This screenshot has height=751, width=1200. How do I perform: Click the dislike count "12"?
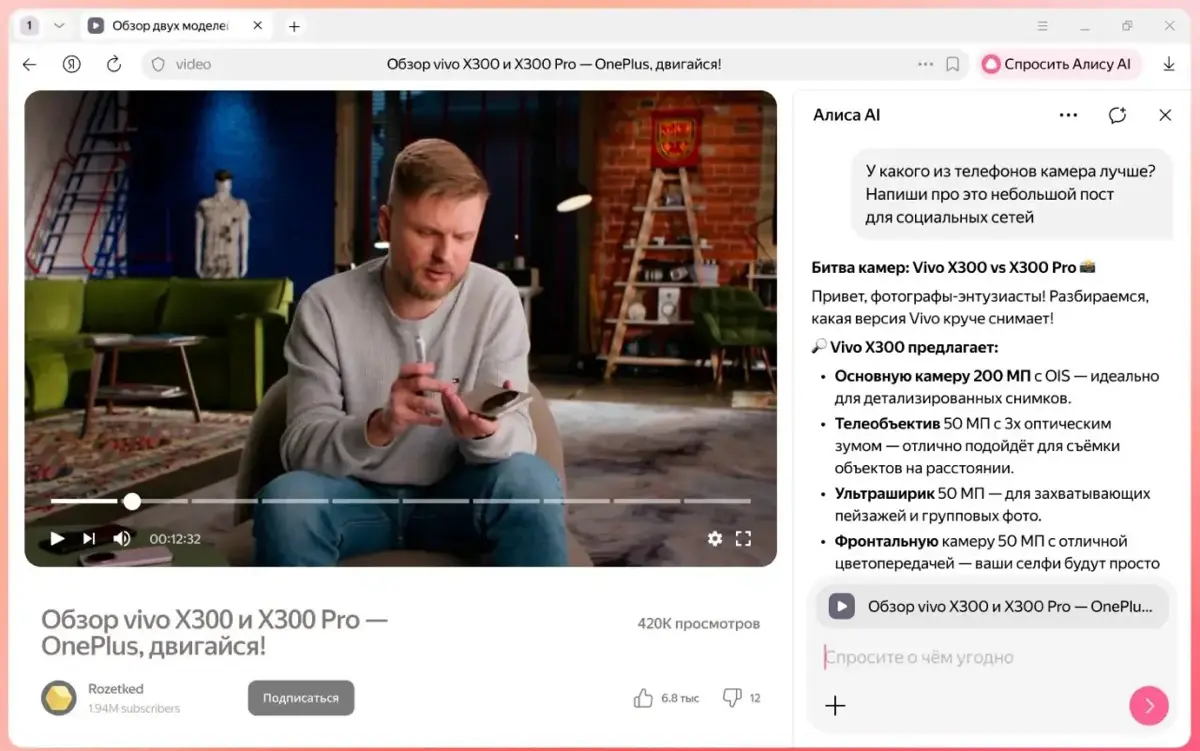pos(755,698)
